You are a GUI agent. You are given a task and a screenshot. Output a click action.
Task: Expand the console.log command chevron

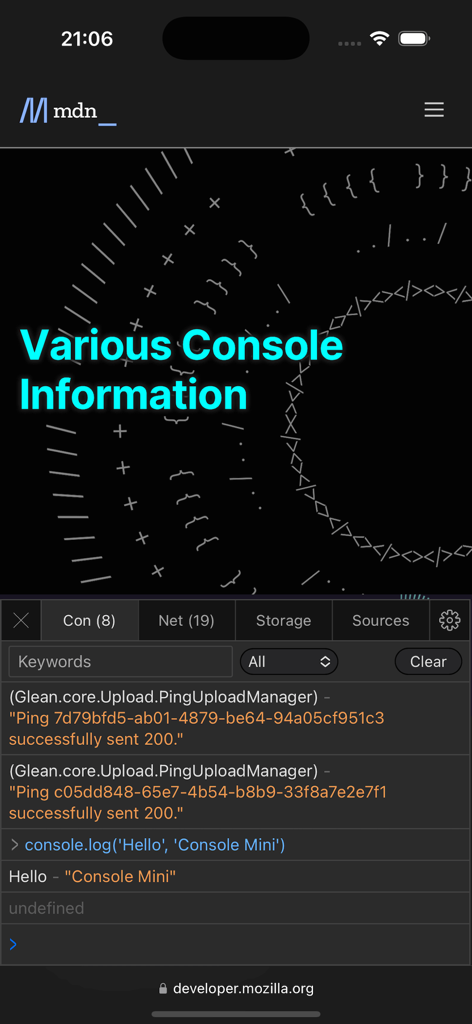14,845
